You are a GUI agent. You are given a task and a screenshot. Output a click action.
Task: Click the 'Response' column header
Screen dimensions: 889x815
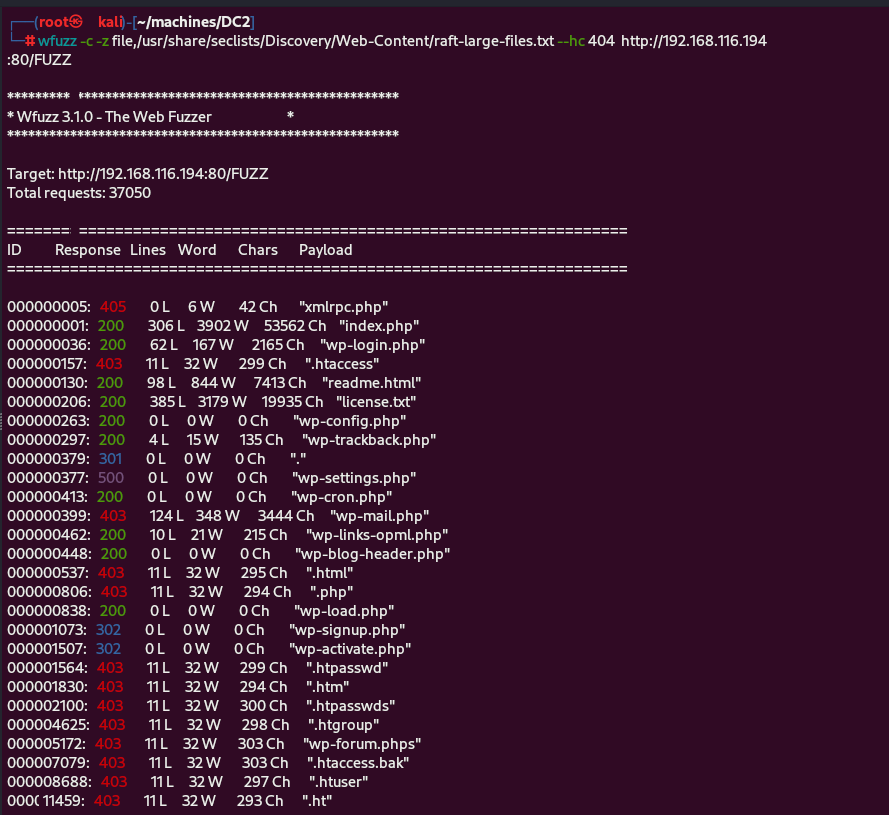(88, 250)
